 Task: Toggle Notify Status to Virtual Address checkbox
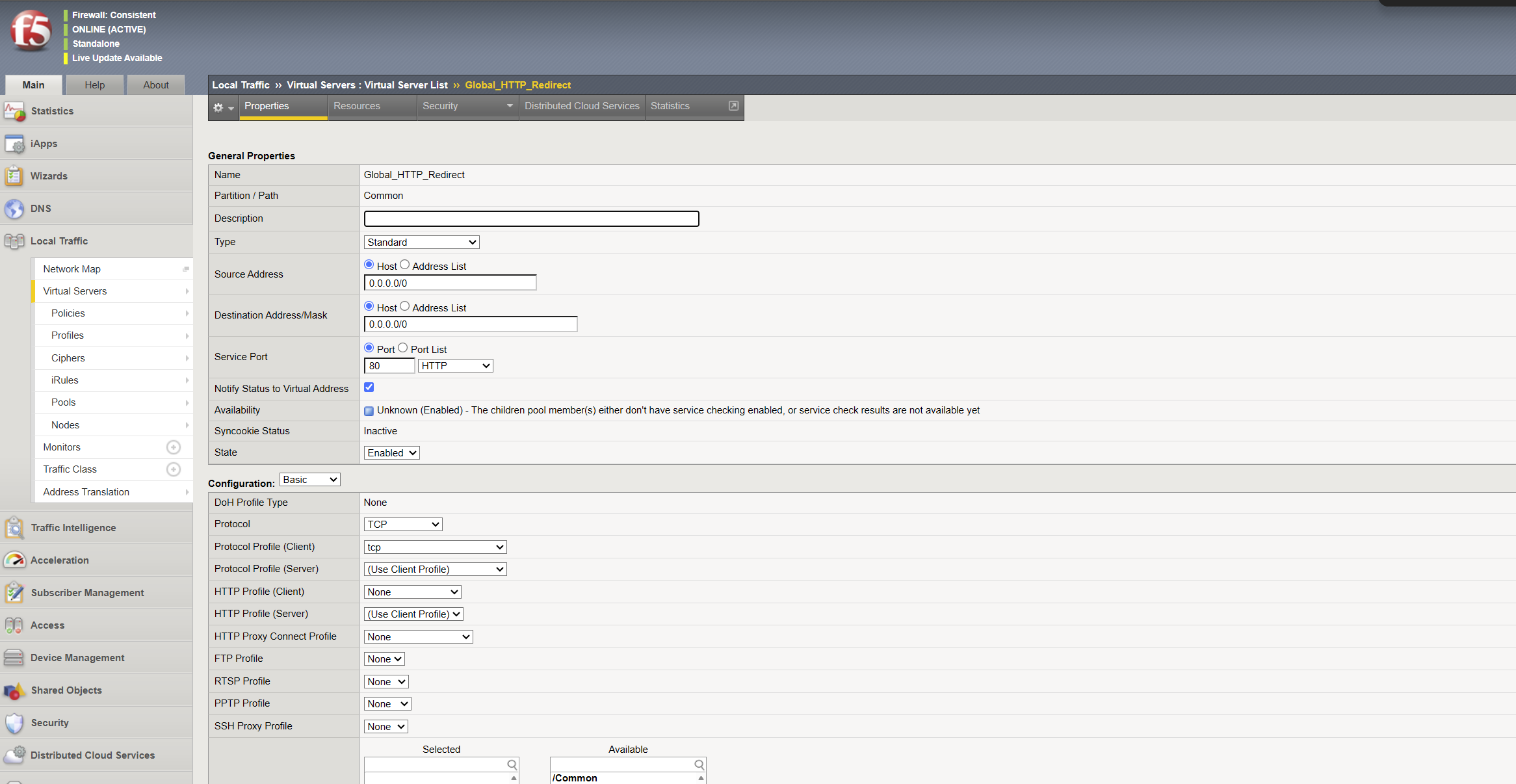point(369,387)
